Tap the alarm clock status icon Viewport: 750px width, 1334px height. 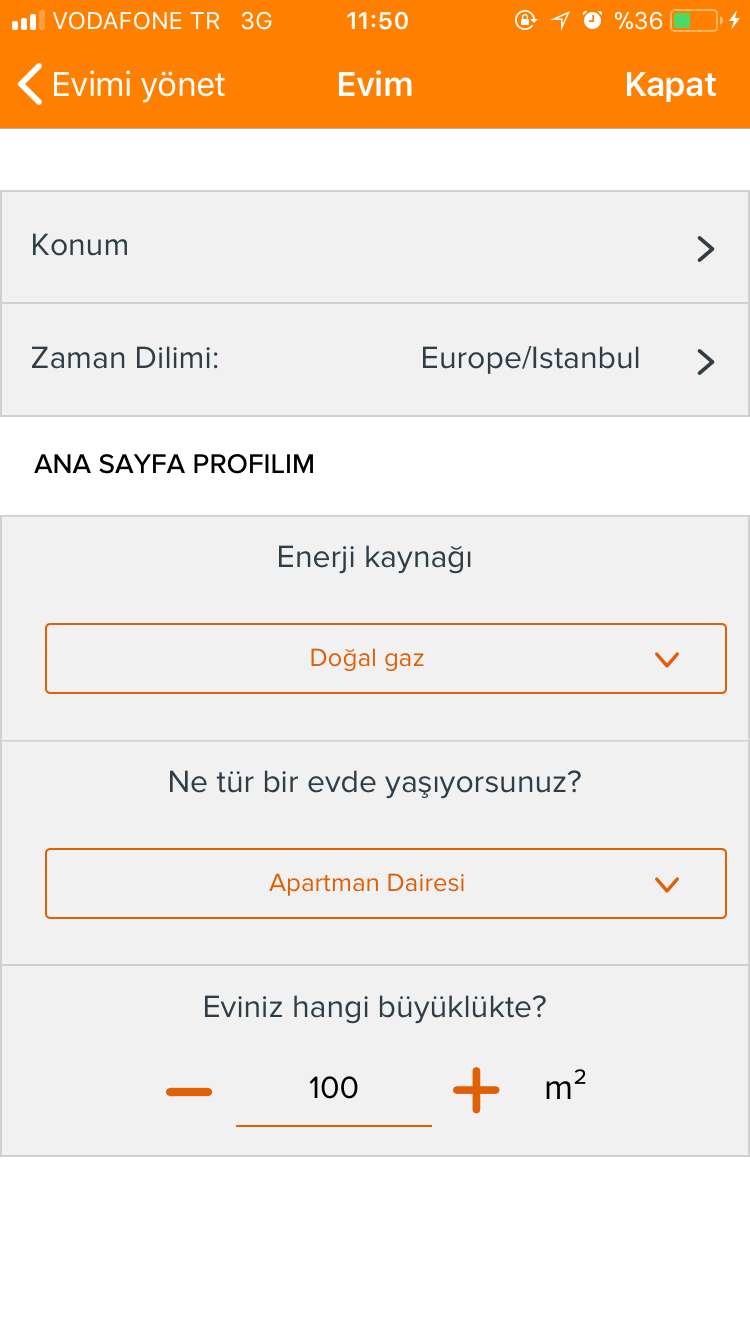592,21
